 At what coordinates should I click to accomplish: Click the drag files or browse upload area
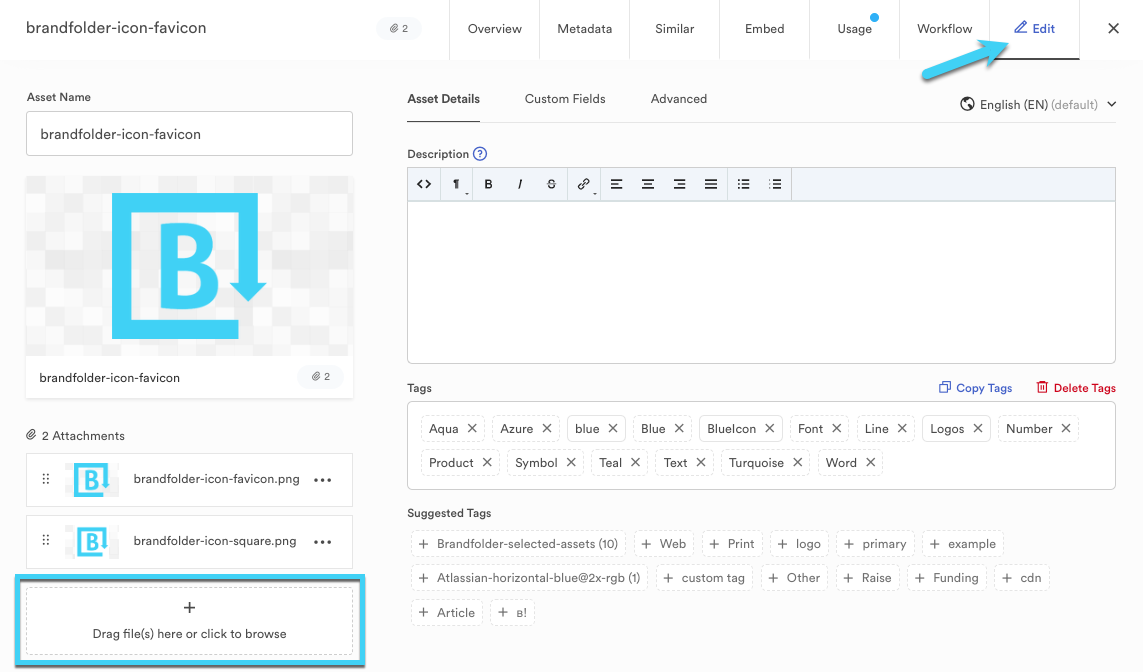[x=190, y=621]
